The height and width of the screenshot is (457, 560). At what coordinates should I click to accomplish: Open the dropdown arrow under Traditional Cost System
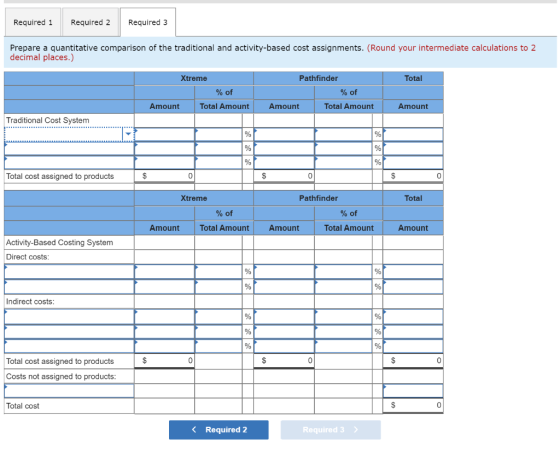(128, 134)
